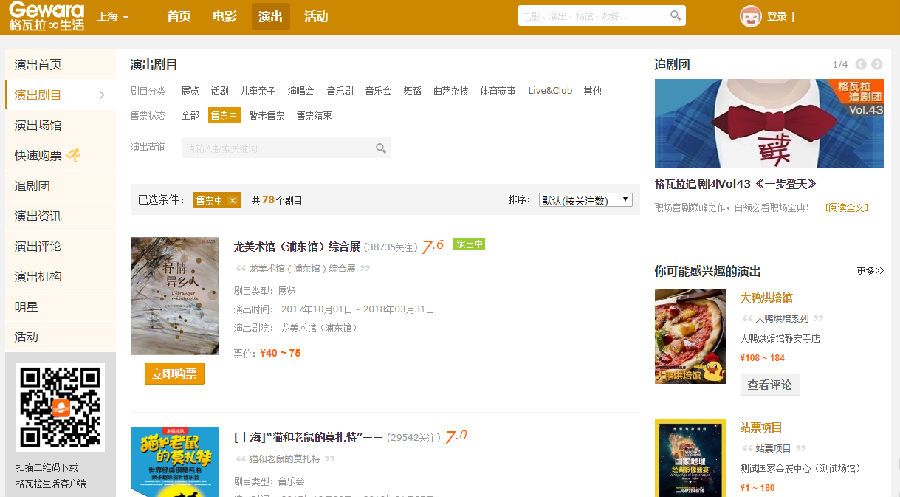Image resolution: width=900 pixels, height=497 pixels.
Task: Click the 阅读全文 read-more link
Action: [847, 207]
